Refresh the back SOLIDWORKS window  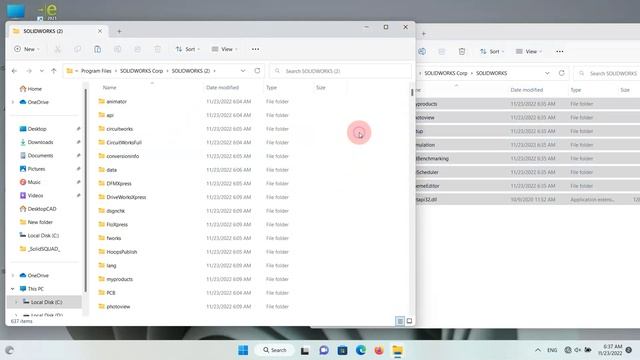(x=562, y=73)
